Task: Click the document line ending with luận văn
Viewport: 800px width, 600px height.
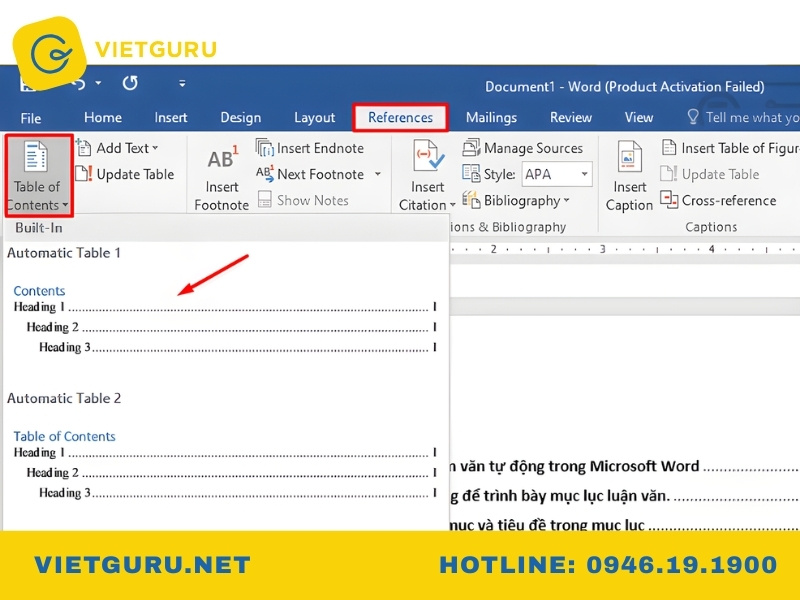Action: click(x=625, y=496)
